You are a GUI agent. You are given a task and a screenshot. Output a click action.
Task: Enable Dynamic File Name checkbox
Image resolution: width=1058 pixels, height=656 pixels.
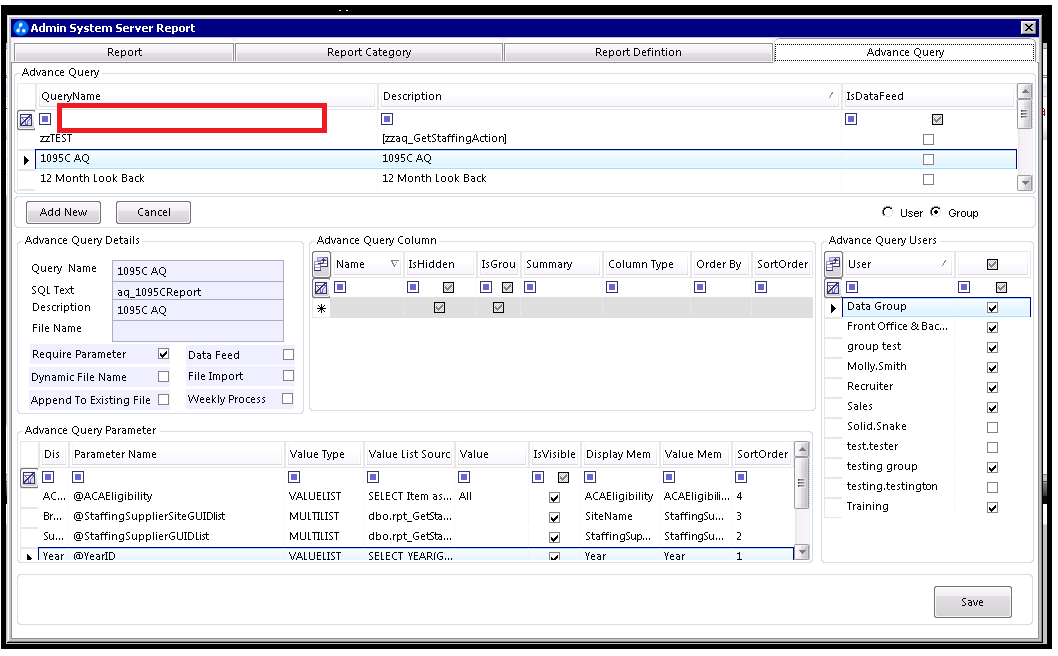163,377
